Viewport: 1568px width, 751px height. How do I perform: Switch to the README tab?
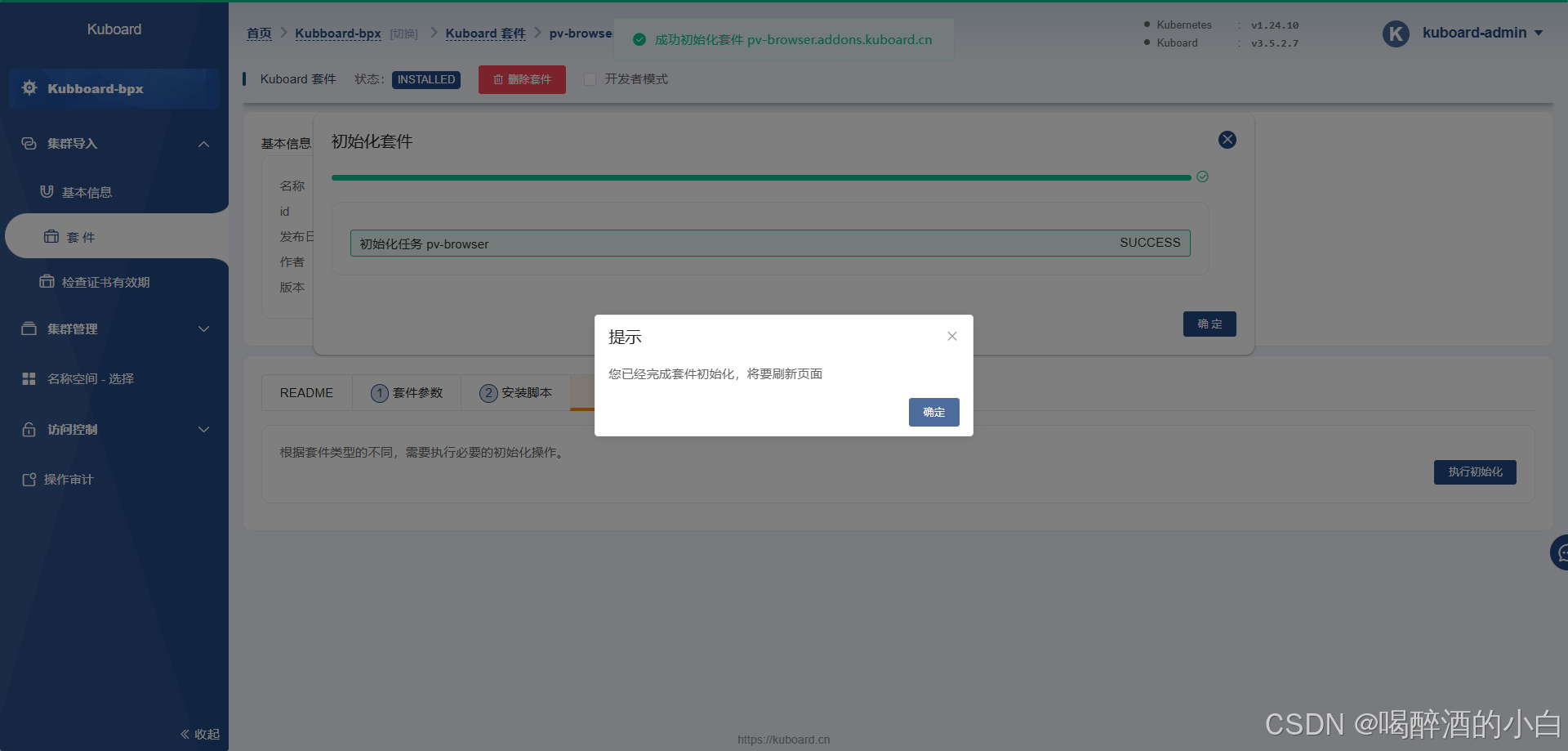[306, 392]
